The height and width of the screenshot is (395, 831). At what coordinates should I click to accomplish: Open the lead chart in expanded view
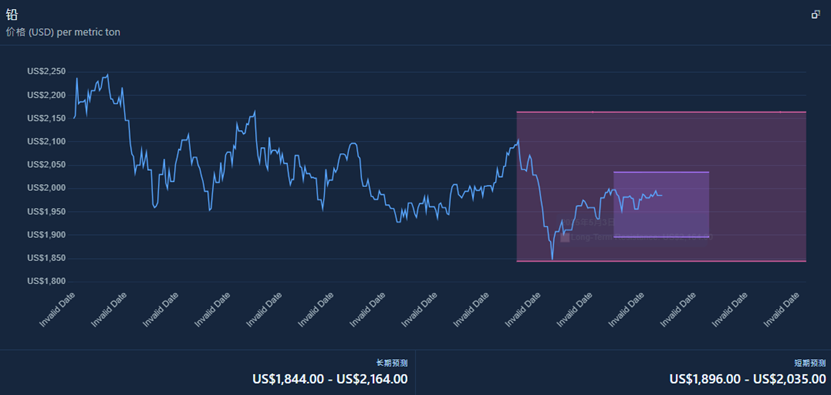[x=816, y=15]
